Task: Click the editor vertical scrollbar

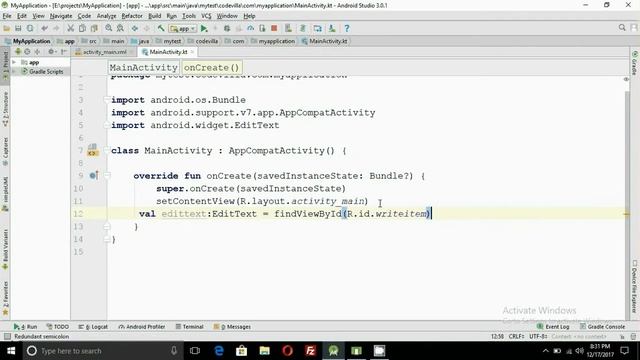Action: (628, 204)
